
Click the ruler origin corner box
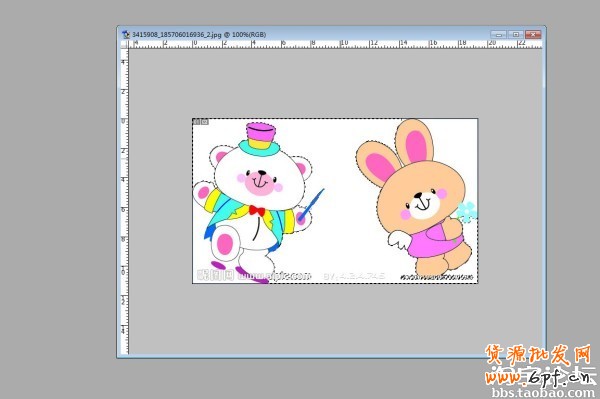pos(124,44)
